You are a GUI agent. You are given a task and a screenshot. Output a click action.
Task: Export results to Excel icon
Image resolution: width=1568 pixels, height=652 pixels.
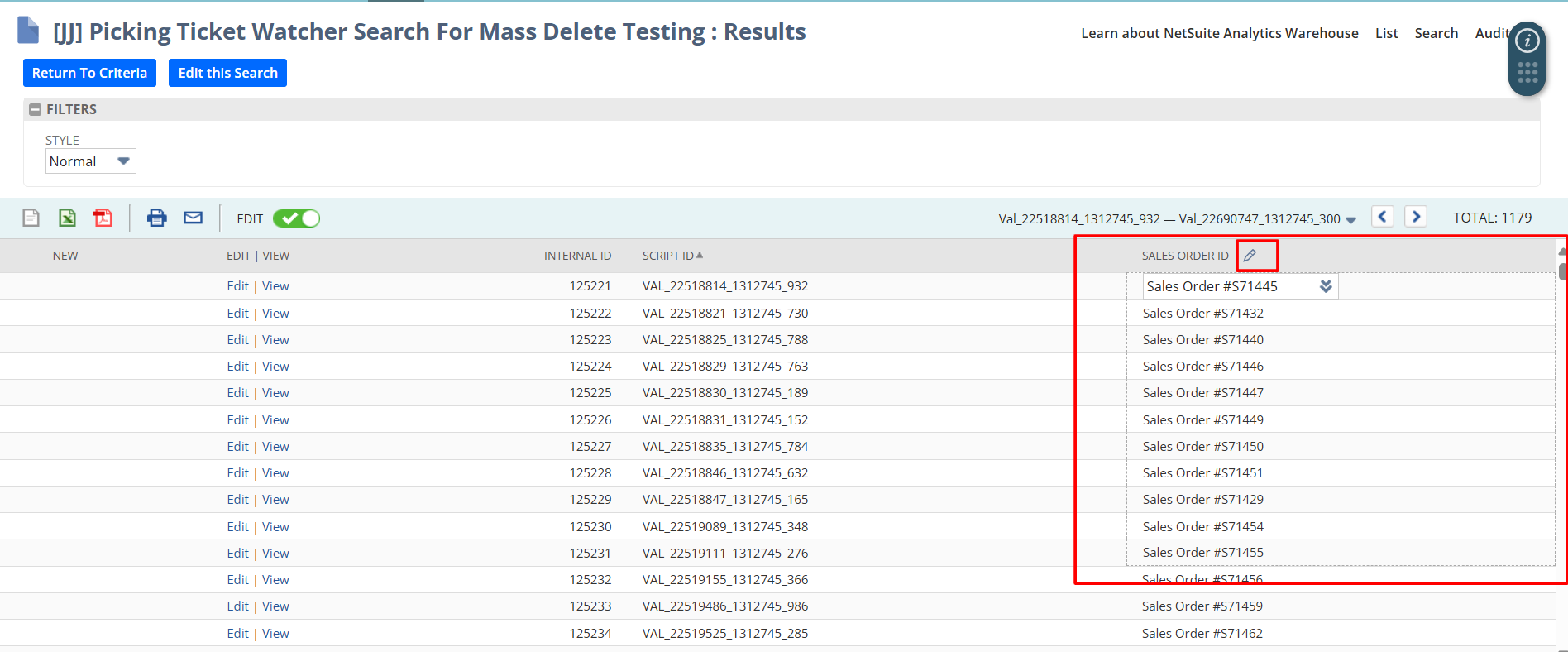point(67,218)
